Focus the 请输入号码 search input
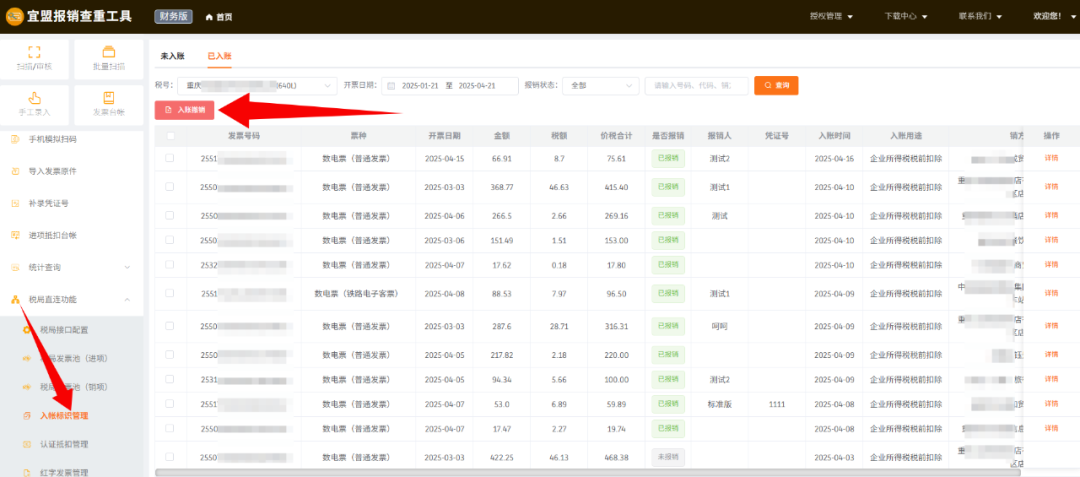1080x477 pixels. (x=696, y=86)
